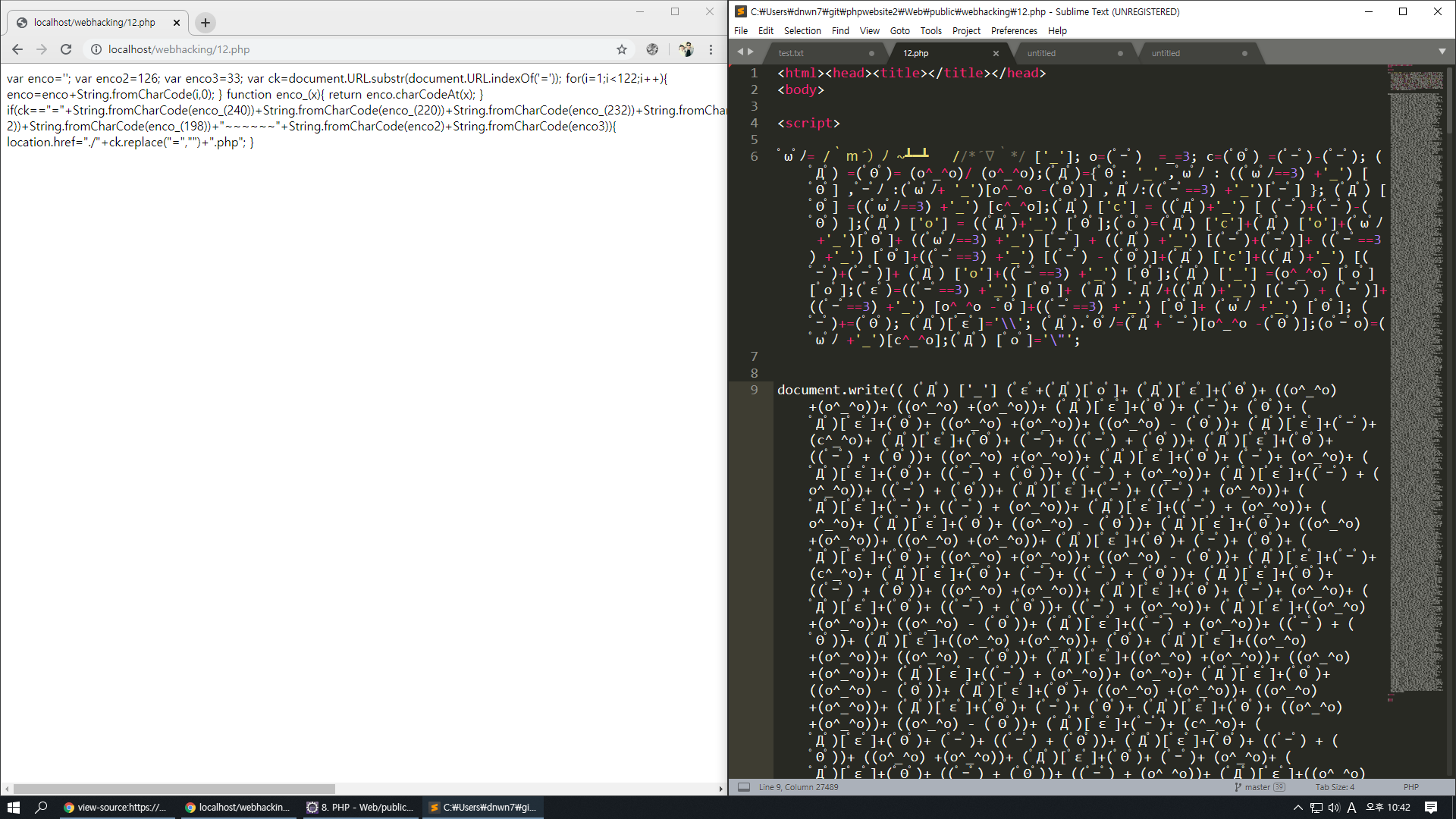Open the view-source taskbar window
This screenshot has height=819, width=1456.
click(115, 808)
